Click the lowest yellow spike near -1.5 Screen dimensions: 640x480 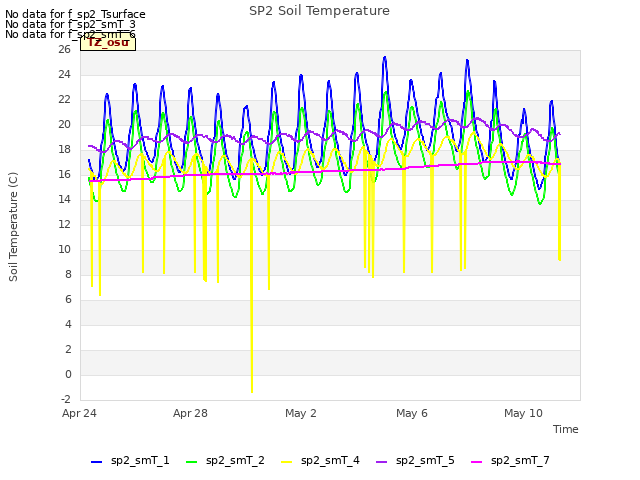coord(252,391)
